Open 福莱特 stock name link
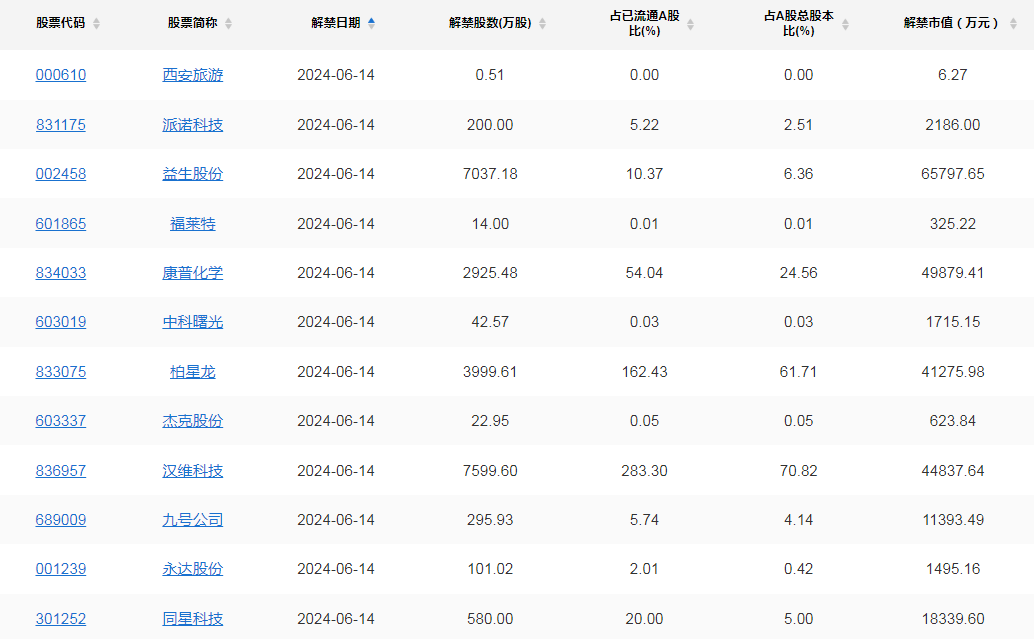1034x639 pixels. pyautogui.click(x=193, y=224)
